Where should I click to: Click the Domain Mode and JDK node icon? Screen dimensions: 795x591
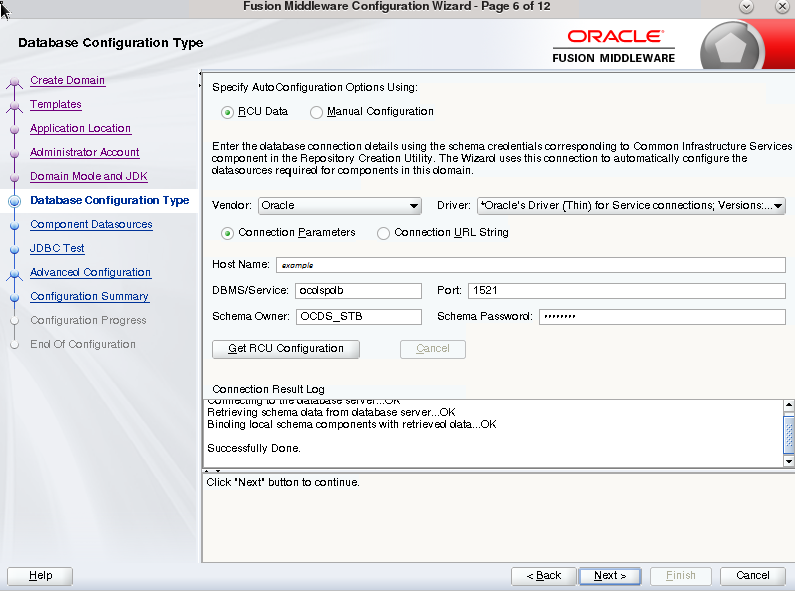15,177
